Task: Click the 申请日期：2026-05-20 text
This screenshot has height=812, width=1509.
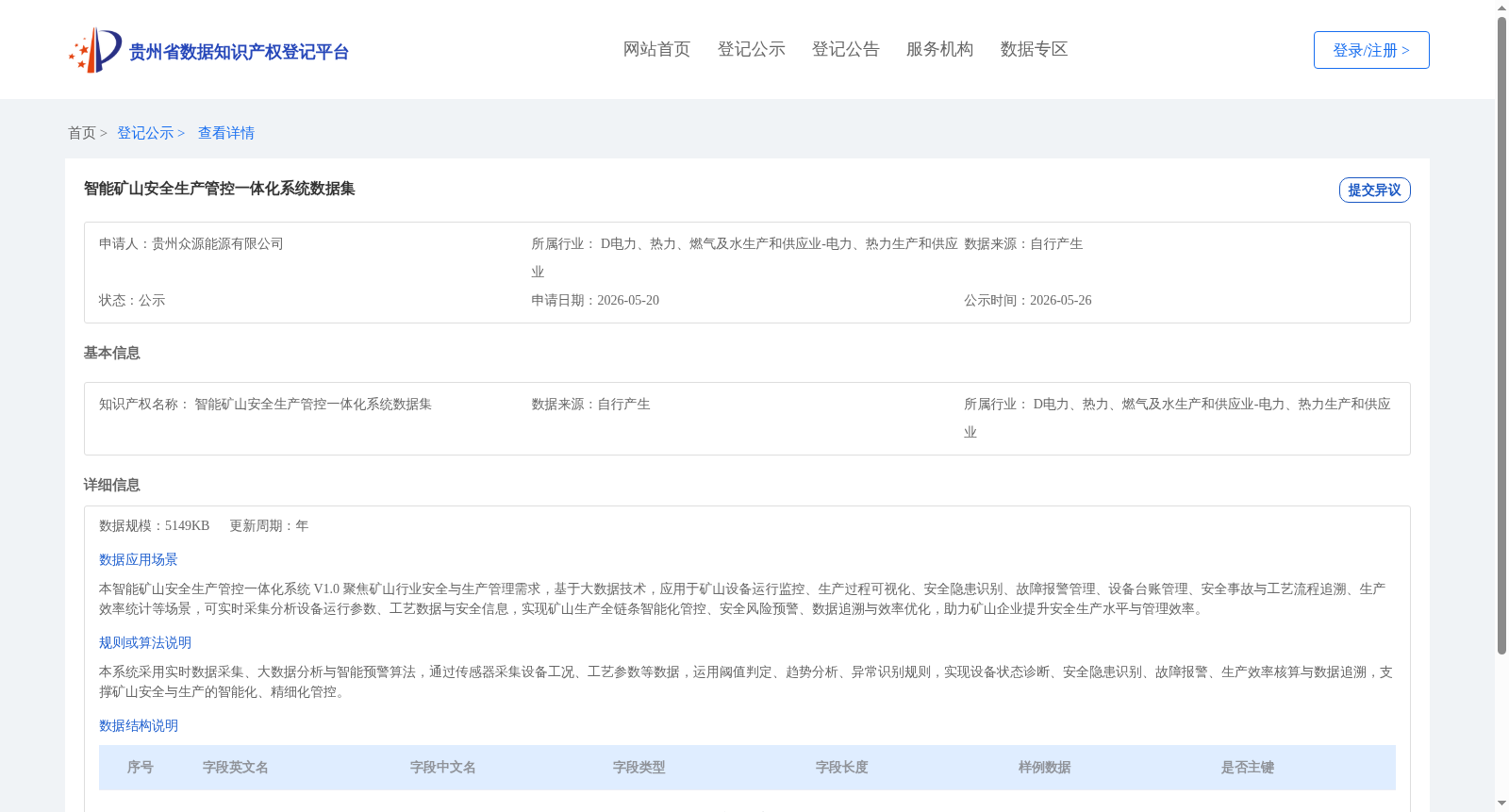Action: coord(595,300)
